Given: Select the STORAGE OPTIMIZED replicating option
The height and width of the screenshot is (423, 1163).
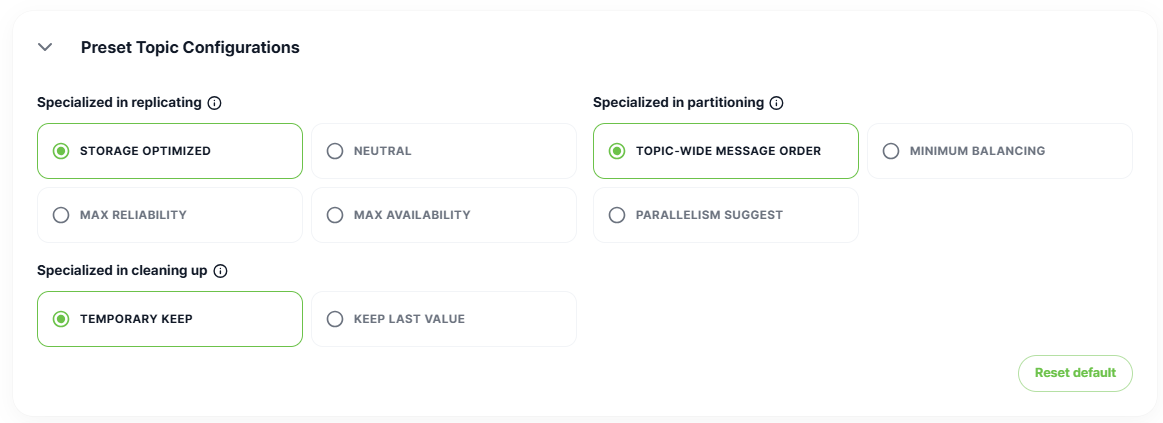Looking at the screenshot, I should click(170, 151).
